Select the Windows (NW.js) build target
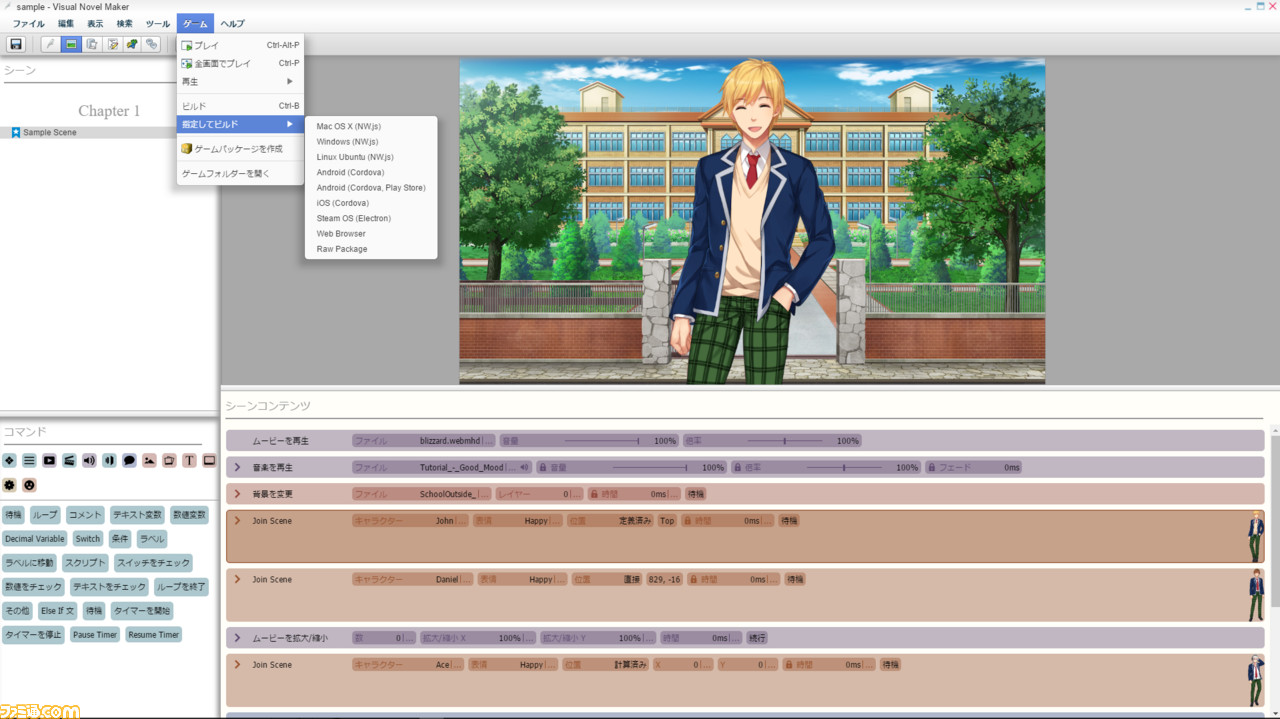Screen dimensions: 1280x719 click(371, 142)
